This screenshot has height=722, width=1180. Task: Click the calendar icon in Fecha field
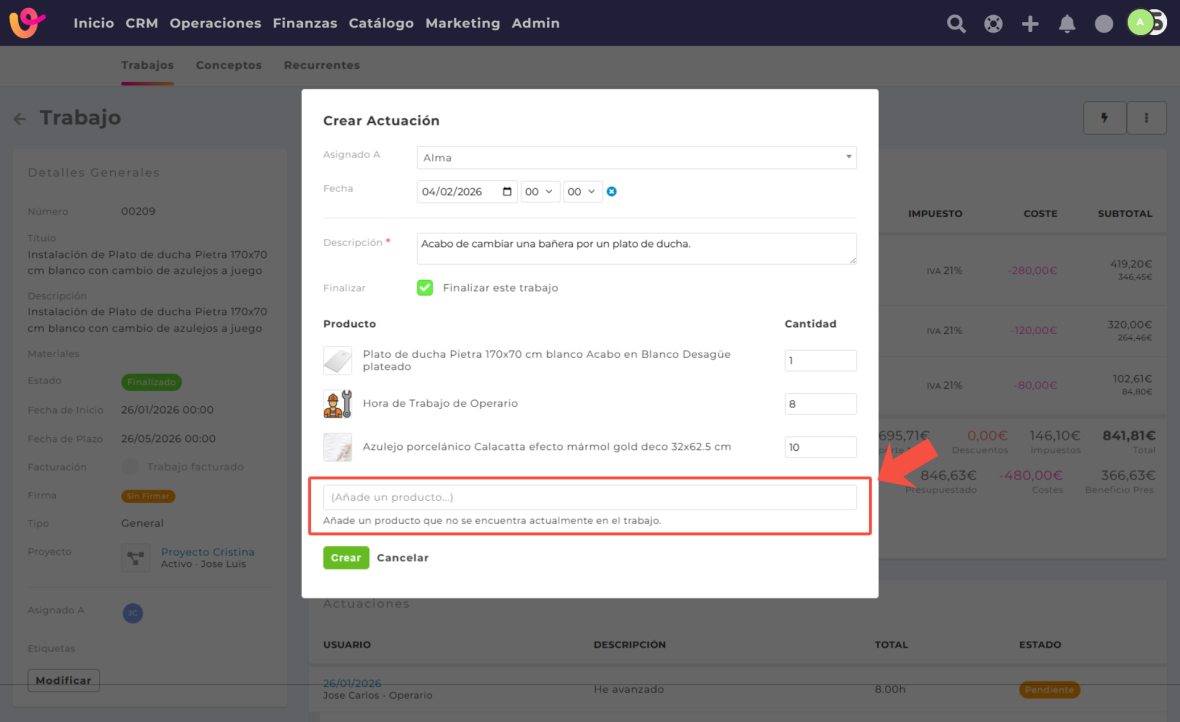click(507, 191)
